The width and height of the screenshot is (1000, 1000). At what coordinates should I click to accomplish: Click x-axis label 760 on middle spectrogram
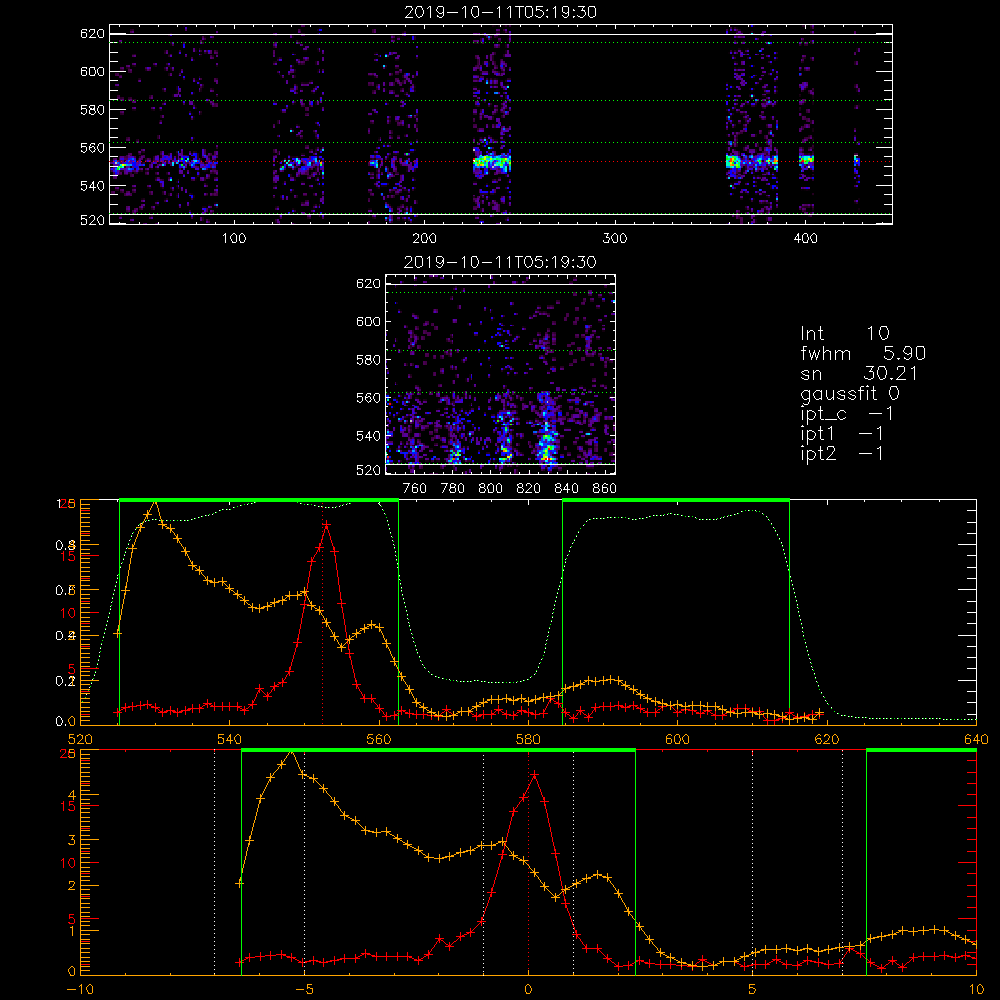tap(415, 489)
